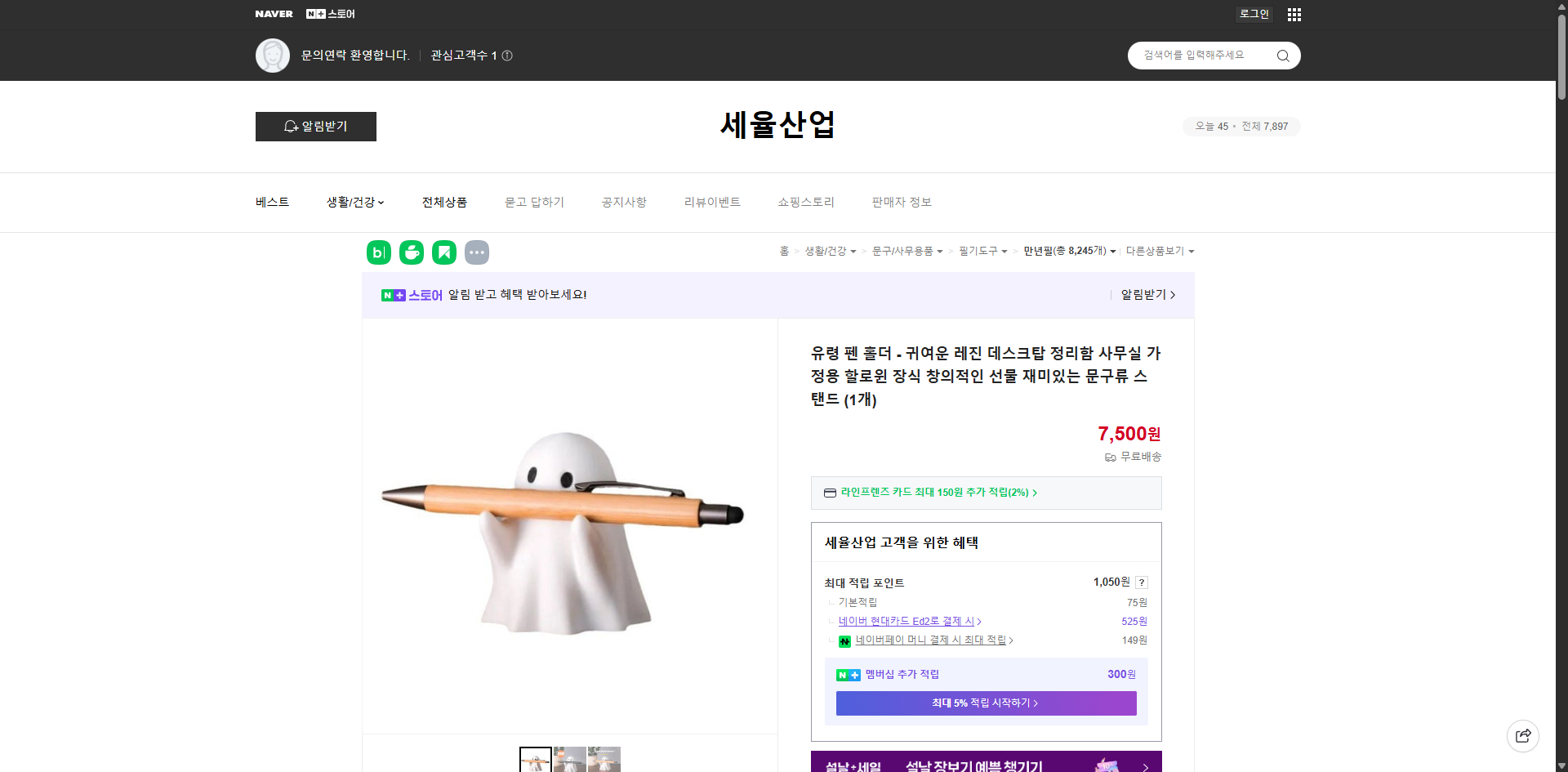
Task: Share product via Naver Cafe icon
Action: point(411,252)
